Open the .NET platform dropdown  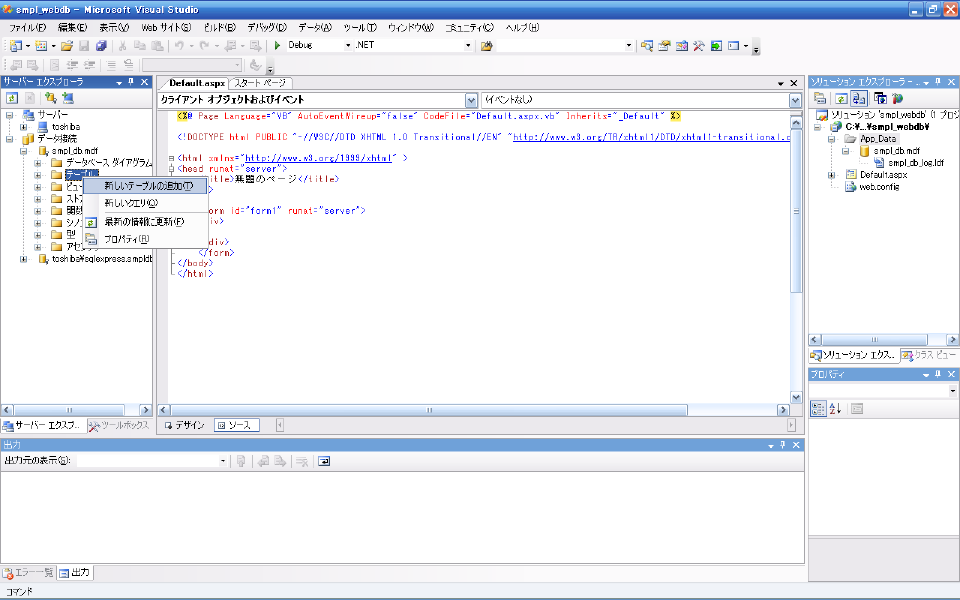pyautogui.click(x=468, y=45)
